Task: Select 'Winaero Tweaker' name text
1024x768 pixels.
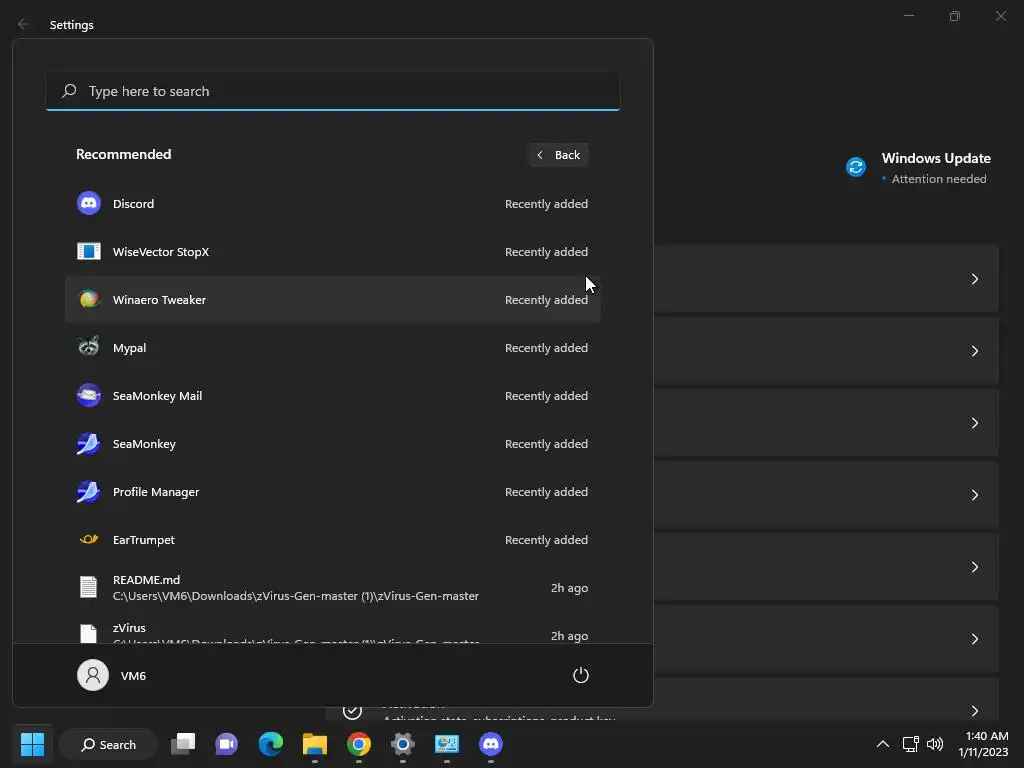Action: [x=159, y=300]
